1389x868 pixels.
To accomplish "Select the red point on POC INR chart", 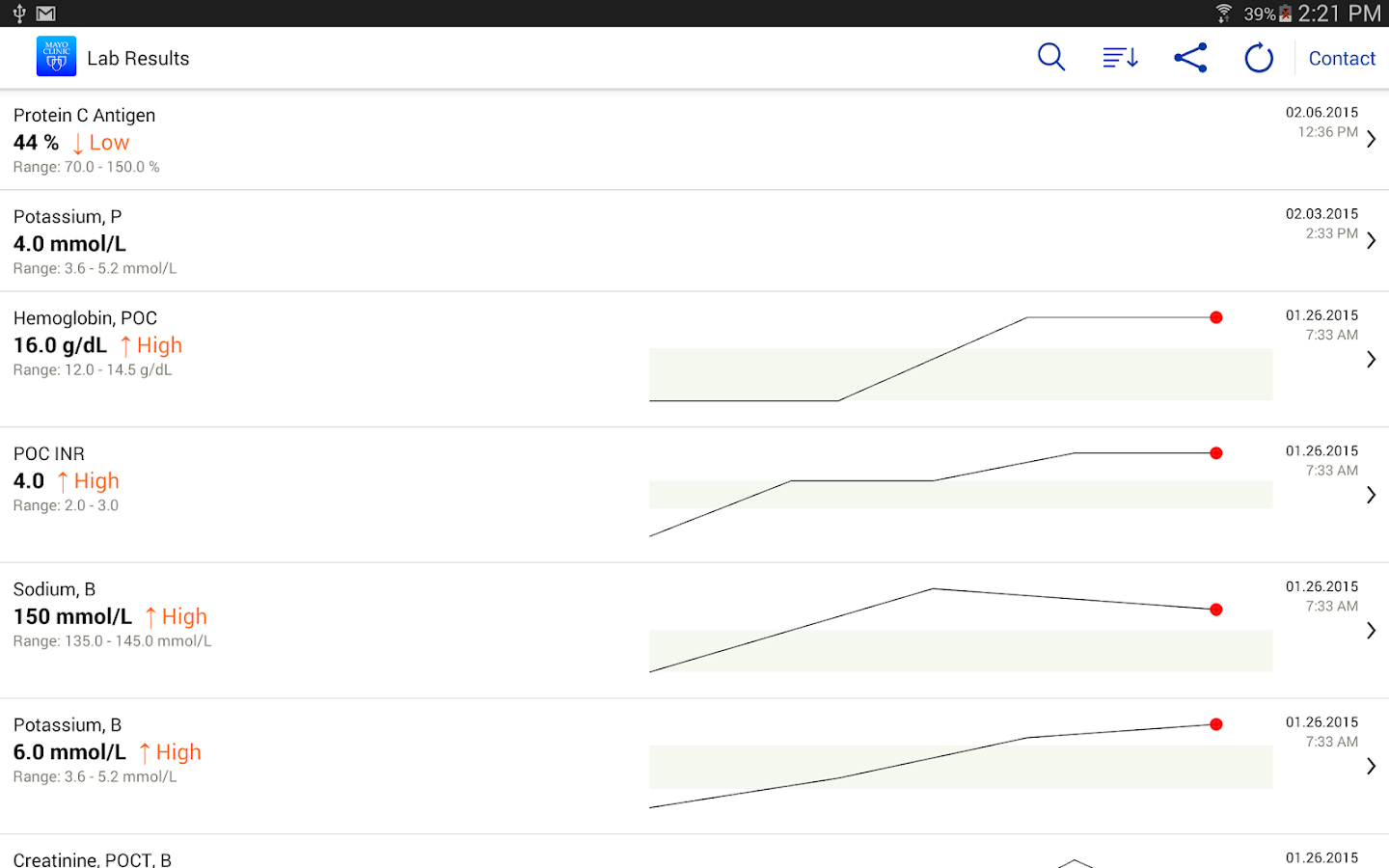I will tap(1216, 453).
